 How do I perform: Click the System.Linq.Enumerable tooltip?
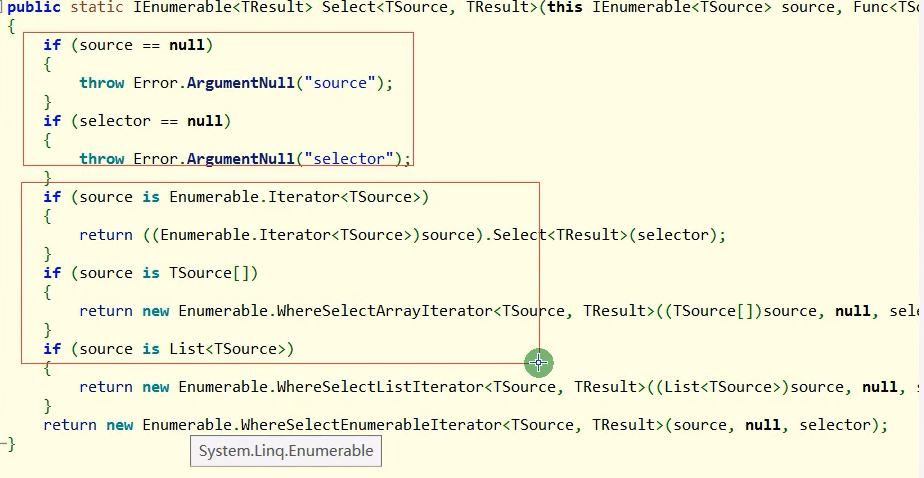point(286,451)
